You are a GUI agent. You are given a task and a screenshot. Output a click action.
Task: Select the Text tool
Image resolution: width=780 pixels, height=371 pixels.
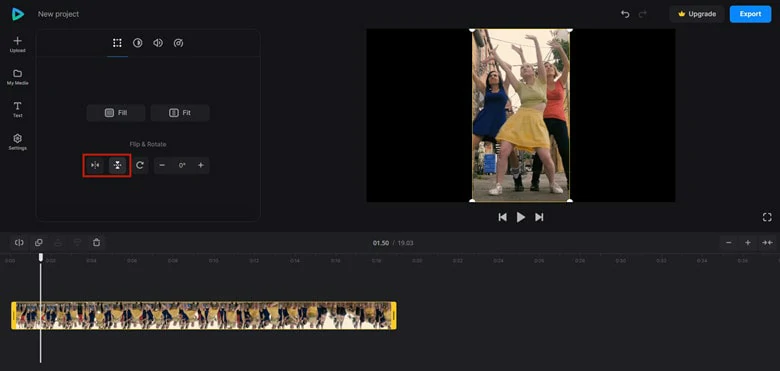(17, 109)
